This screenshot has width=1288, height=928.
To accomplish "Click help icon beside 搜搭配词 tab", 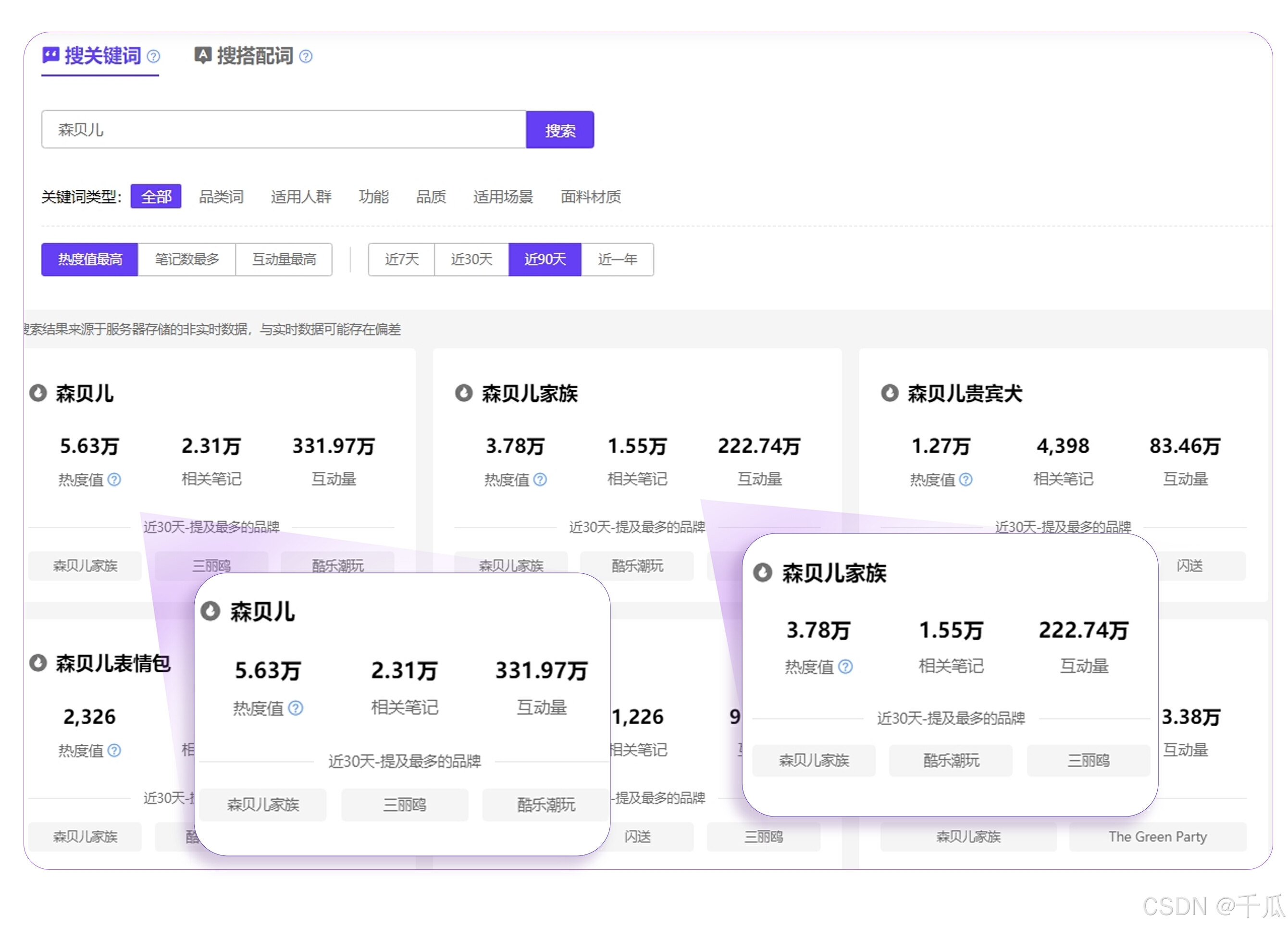I will (306, 57).
